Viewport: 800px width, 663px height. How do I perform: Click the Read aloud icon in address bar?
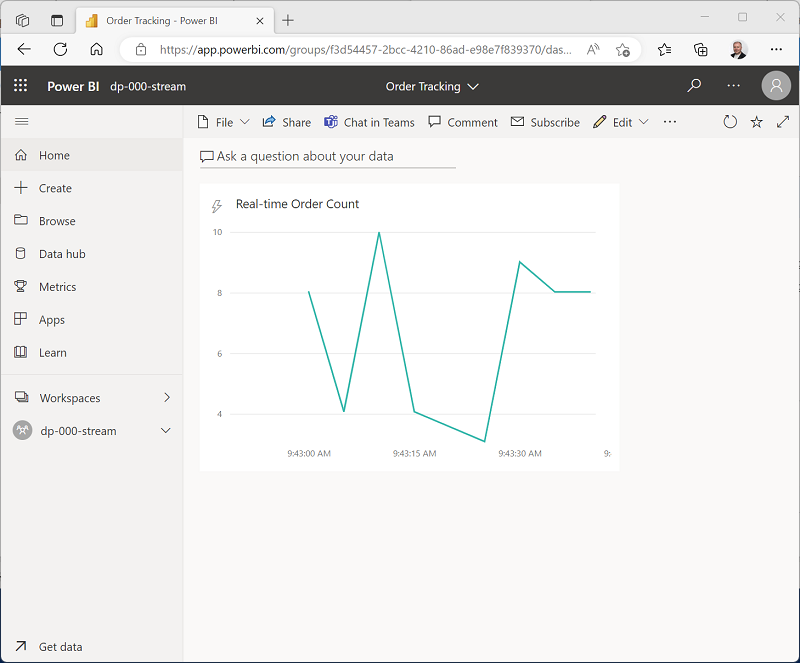pos(593,50)
